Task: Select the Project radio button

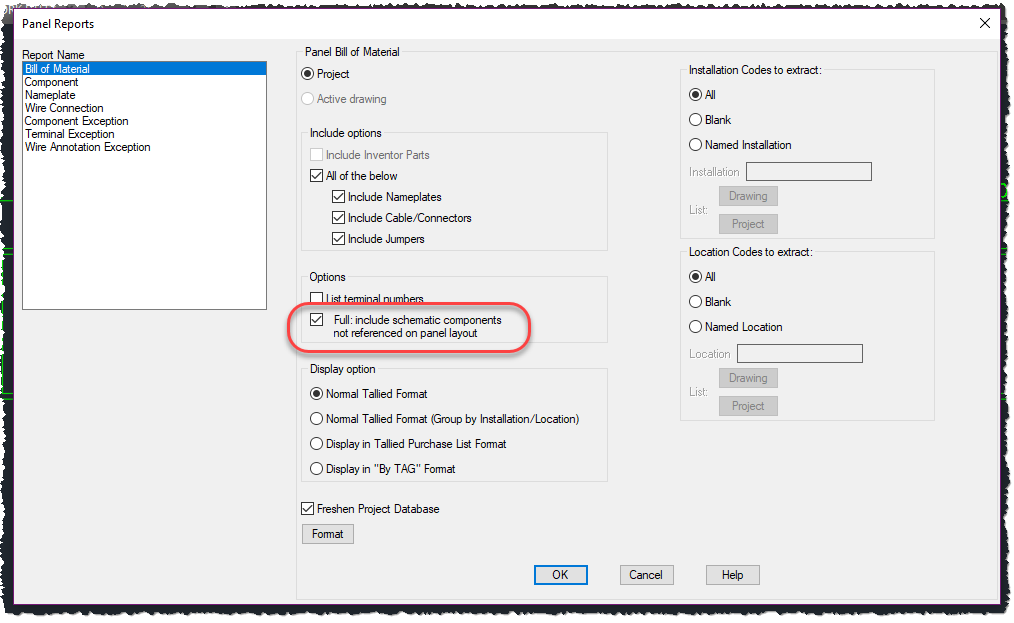Action: click(309, 74)
